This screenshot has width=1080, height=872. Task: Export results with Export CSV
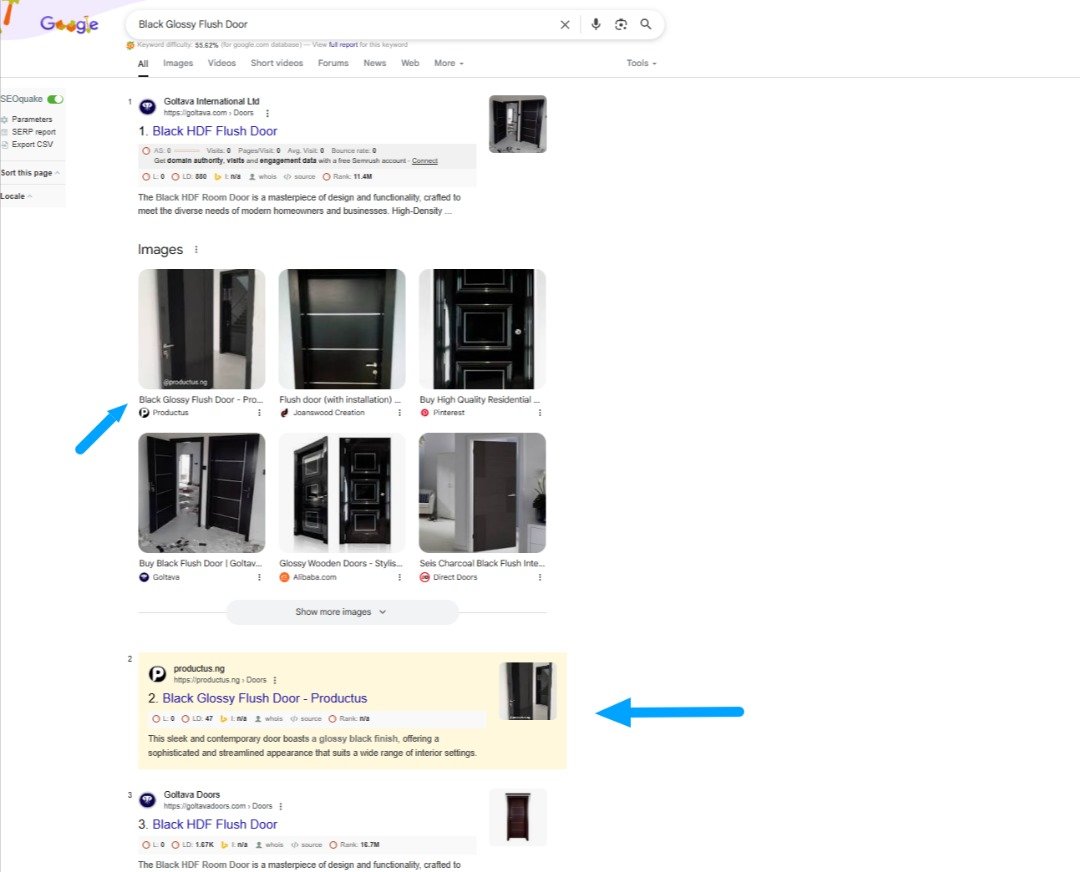32,144
